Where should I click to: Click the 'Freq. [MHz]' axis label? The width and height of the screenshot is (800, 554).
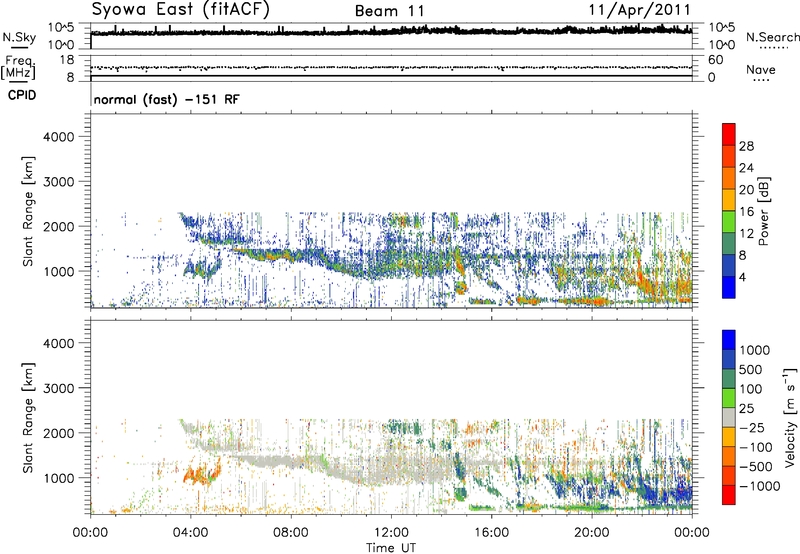pos(18,68)
